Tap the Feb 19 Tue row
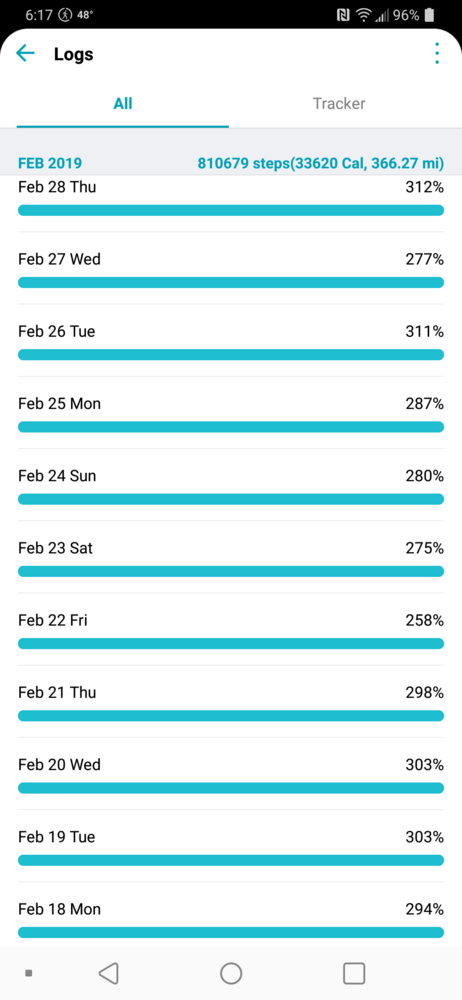This screenshot has width=462, height=1000. click(231, 846)
